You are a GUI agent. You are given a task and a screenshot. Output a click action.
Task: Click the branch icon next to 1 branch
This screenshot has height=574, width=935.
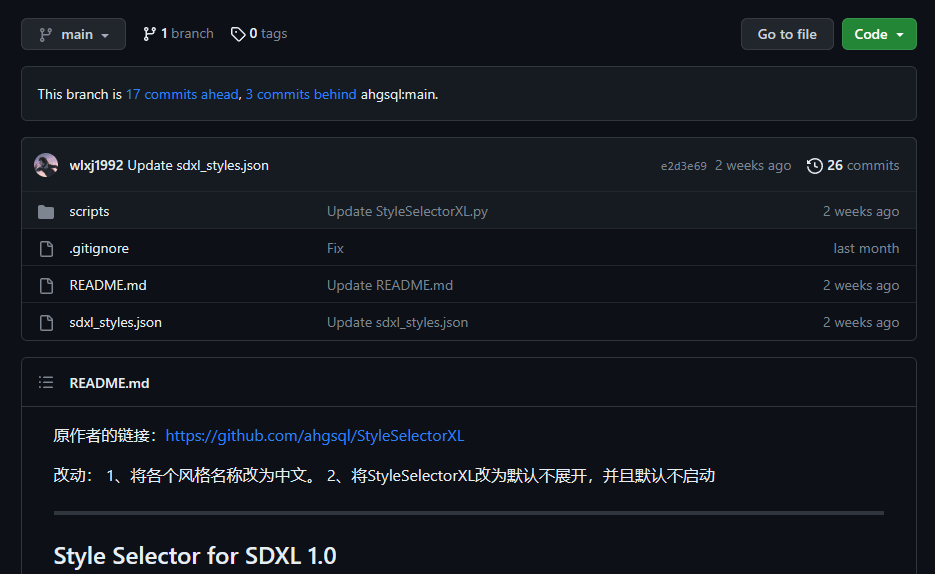click(149, 34)
